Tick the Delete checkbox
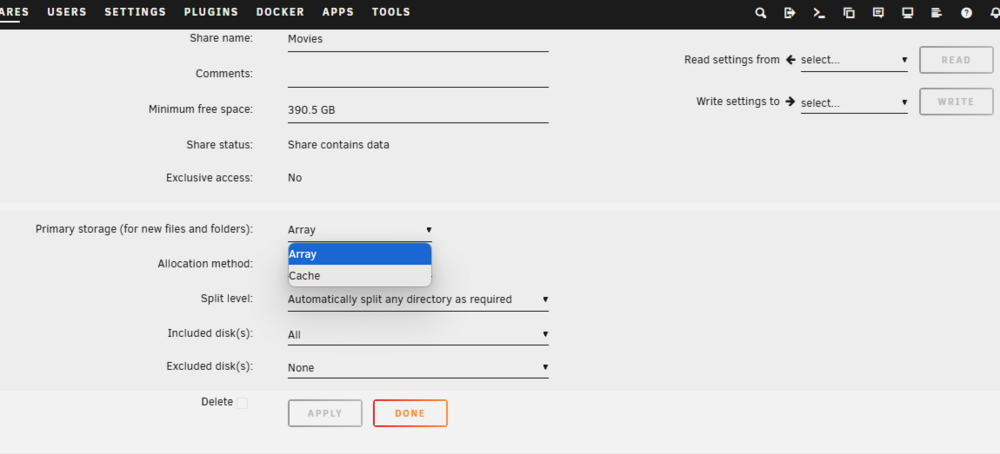Screen dimensions: 1000x454 pyautogui.click(x=242, y=403)
